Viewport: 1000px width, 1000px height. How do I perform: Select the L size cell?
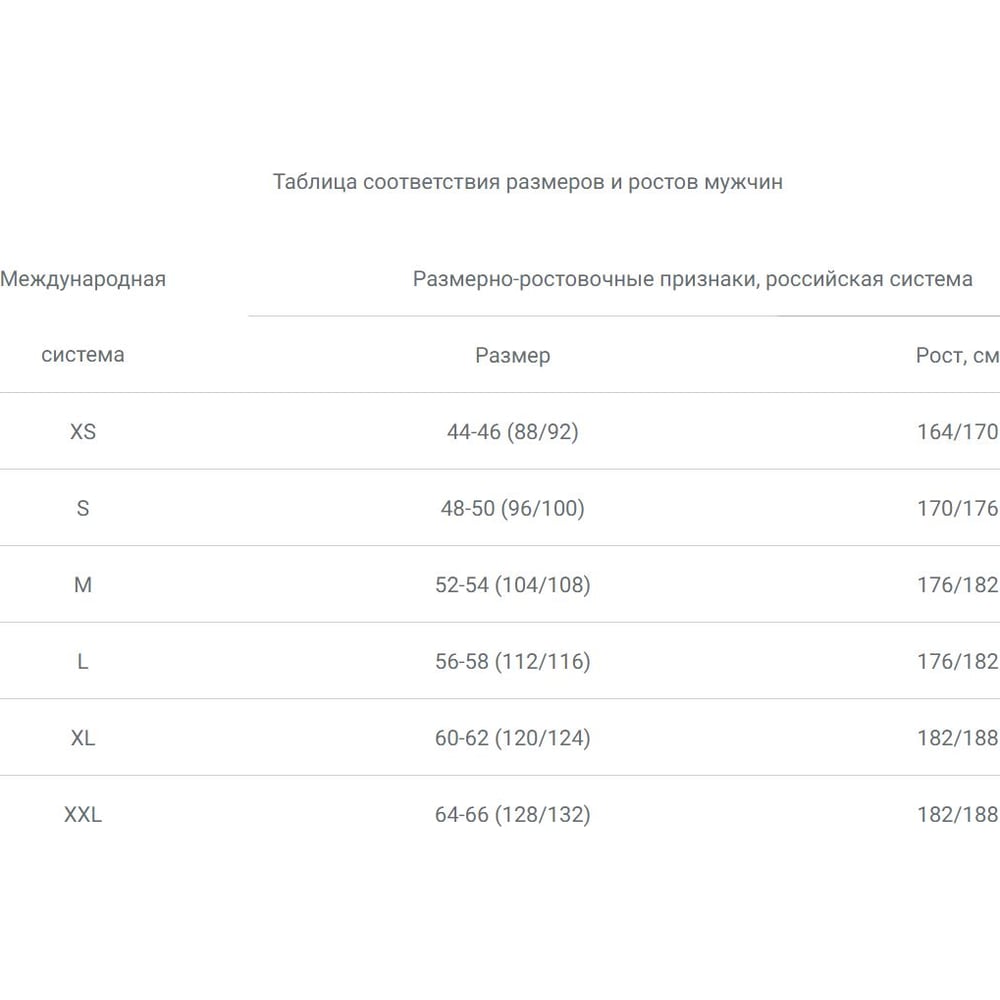(83, 661)
